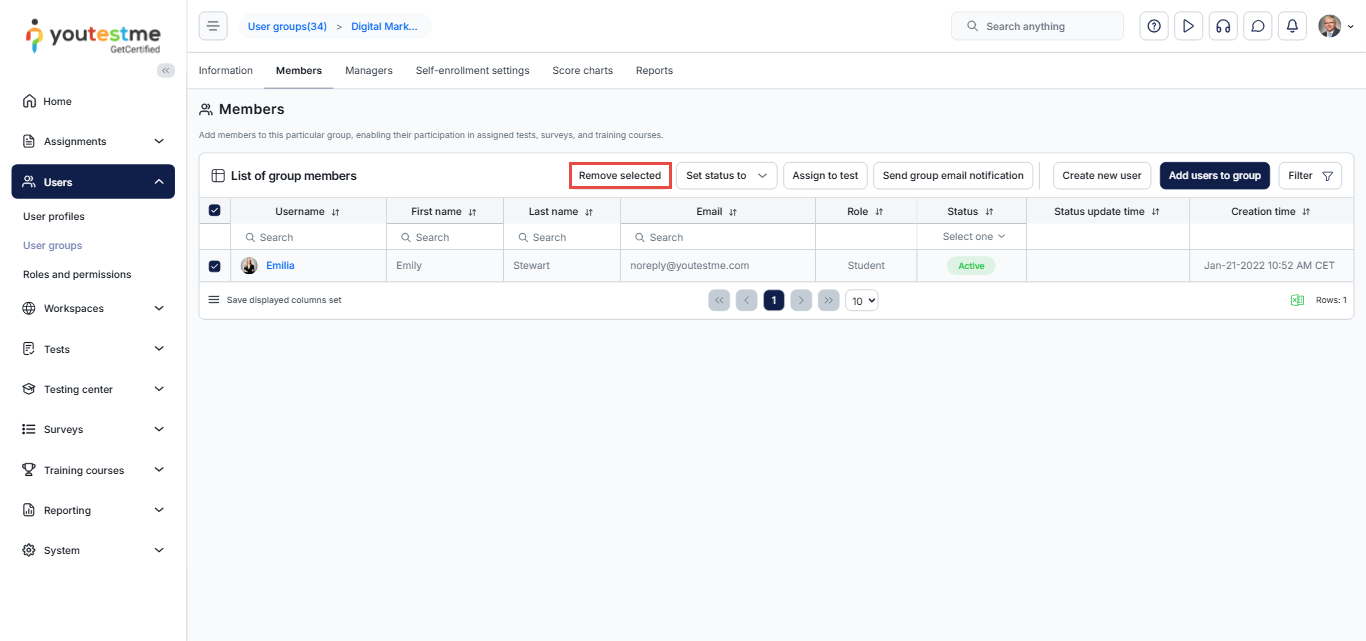Screen dimensions: 1366x641
Task: Click the hamburger menu toggle icon
Action: pyautogui.click(x=213, y=26)
